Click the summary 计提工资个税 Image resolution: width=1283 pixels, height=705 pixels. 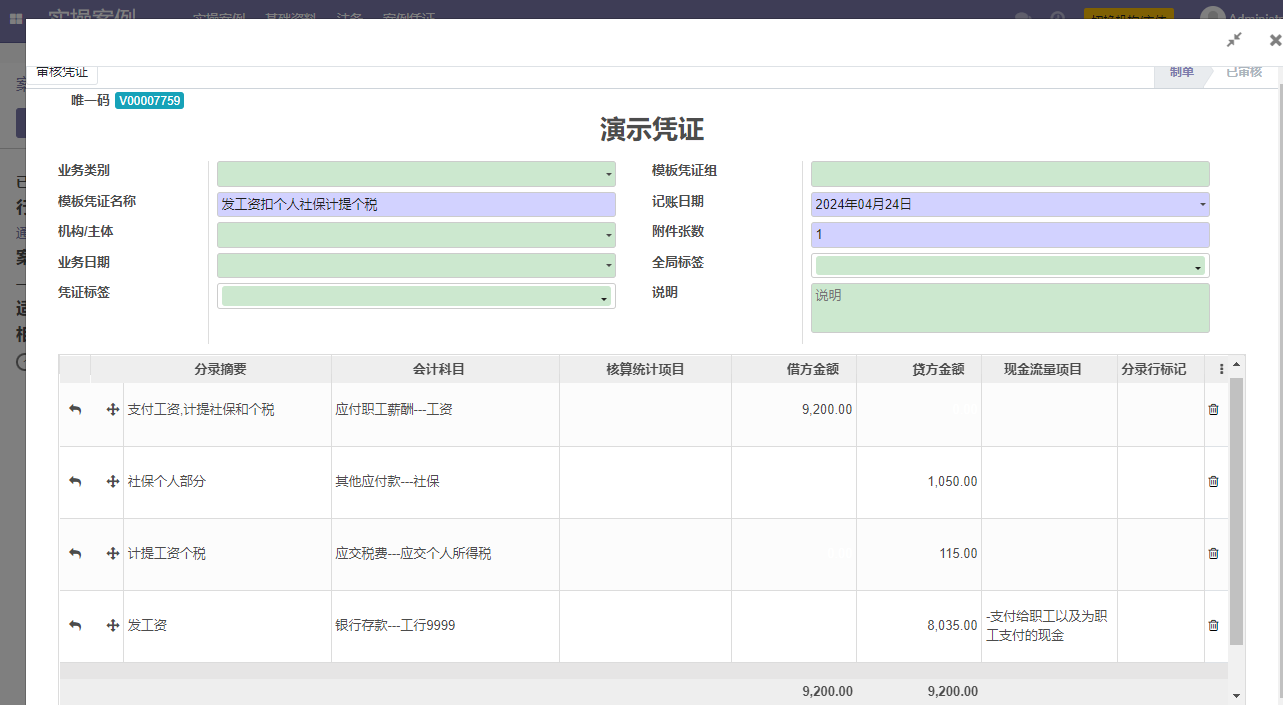point(166,553)
